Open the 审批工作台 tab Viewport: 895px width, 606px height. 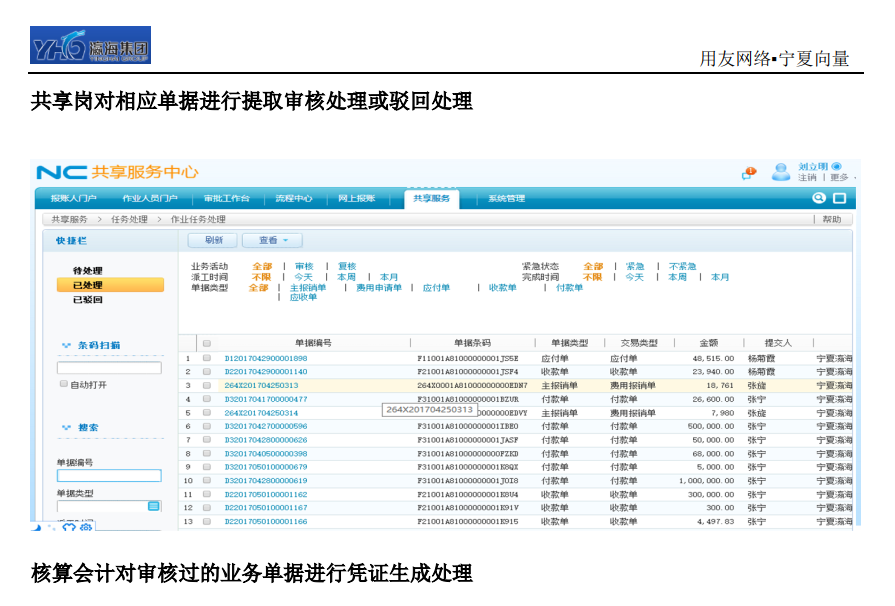point(226,199)
